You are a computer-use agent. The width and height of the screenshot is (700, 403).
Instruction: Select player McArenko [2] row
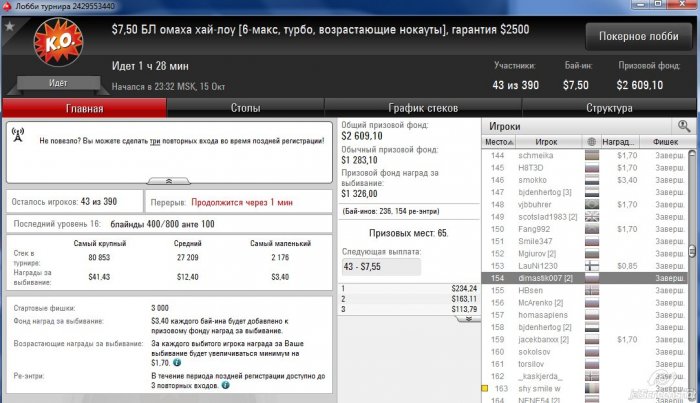pyautogui.click(x=584, y=303)
